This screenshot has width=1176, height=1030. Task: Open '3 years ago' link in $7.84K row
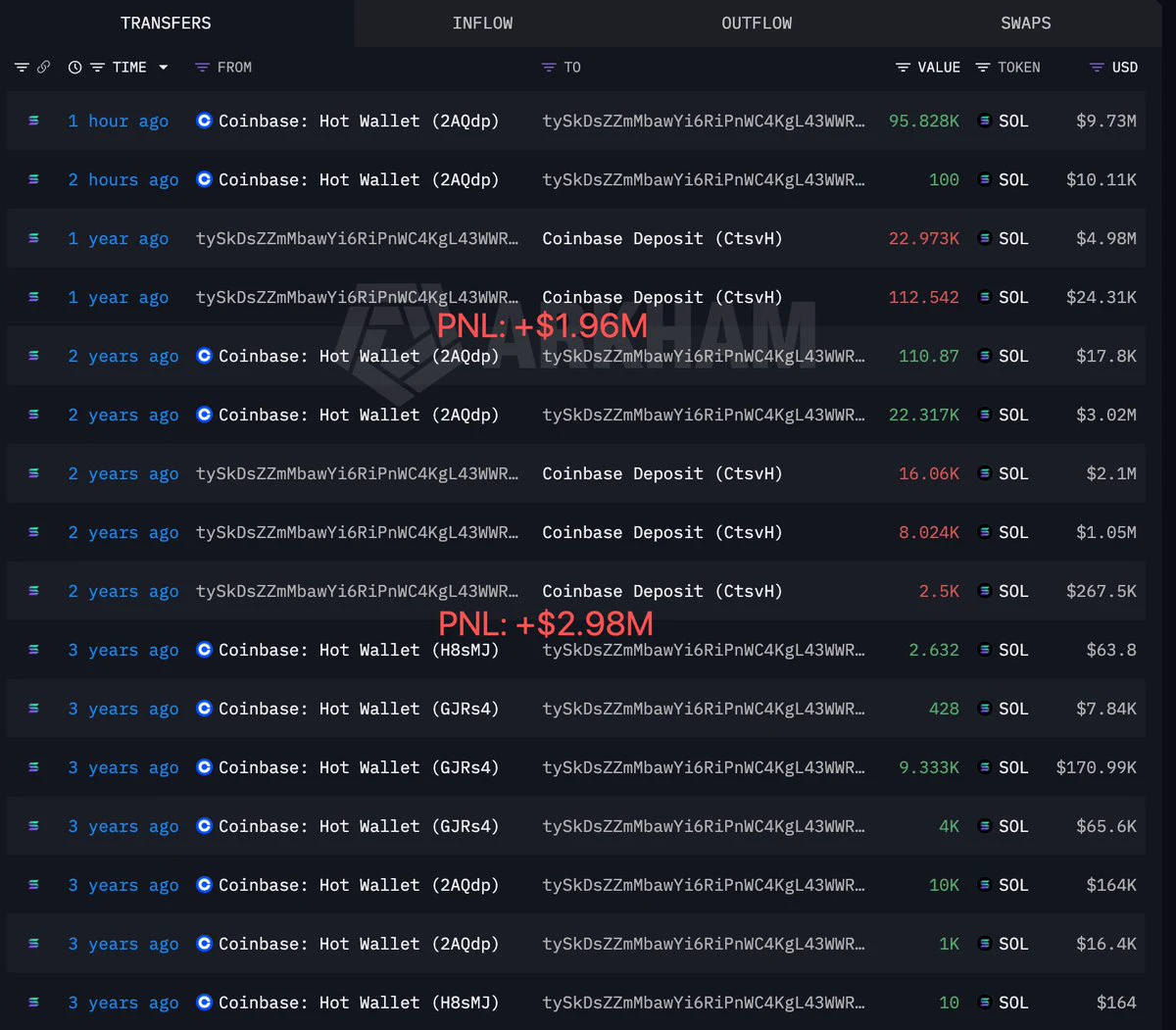tap(123, 709)
